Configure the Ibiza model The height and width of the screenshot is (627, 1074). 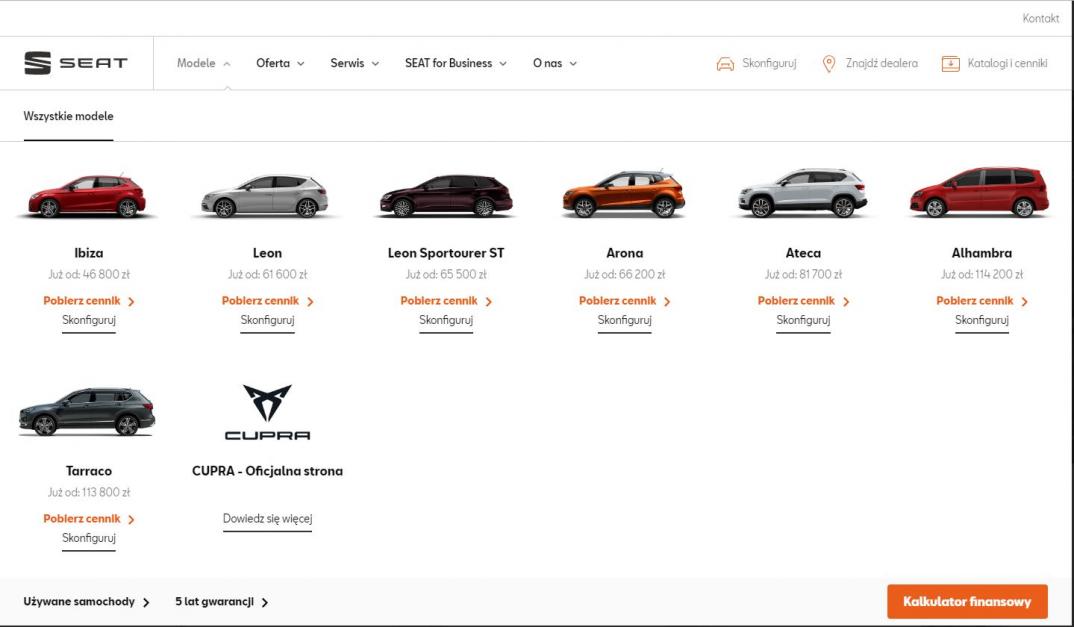pyautogui.click(x=89, y=321)
